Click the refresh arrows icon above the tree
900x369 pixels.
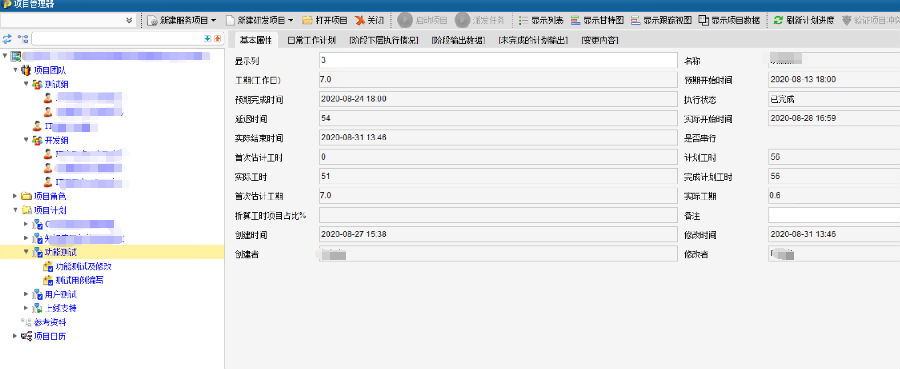pos(7,39)
